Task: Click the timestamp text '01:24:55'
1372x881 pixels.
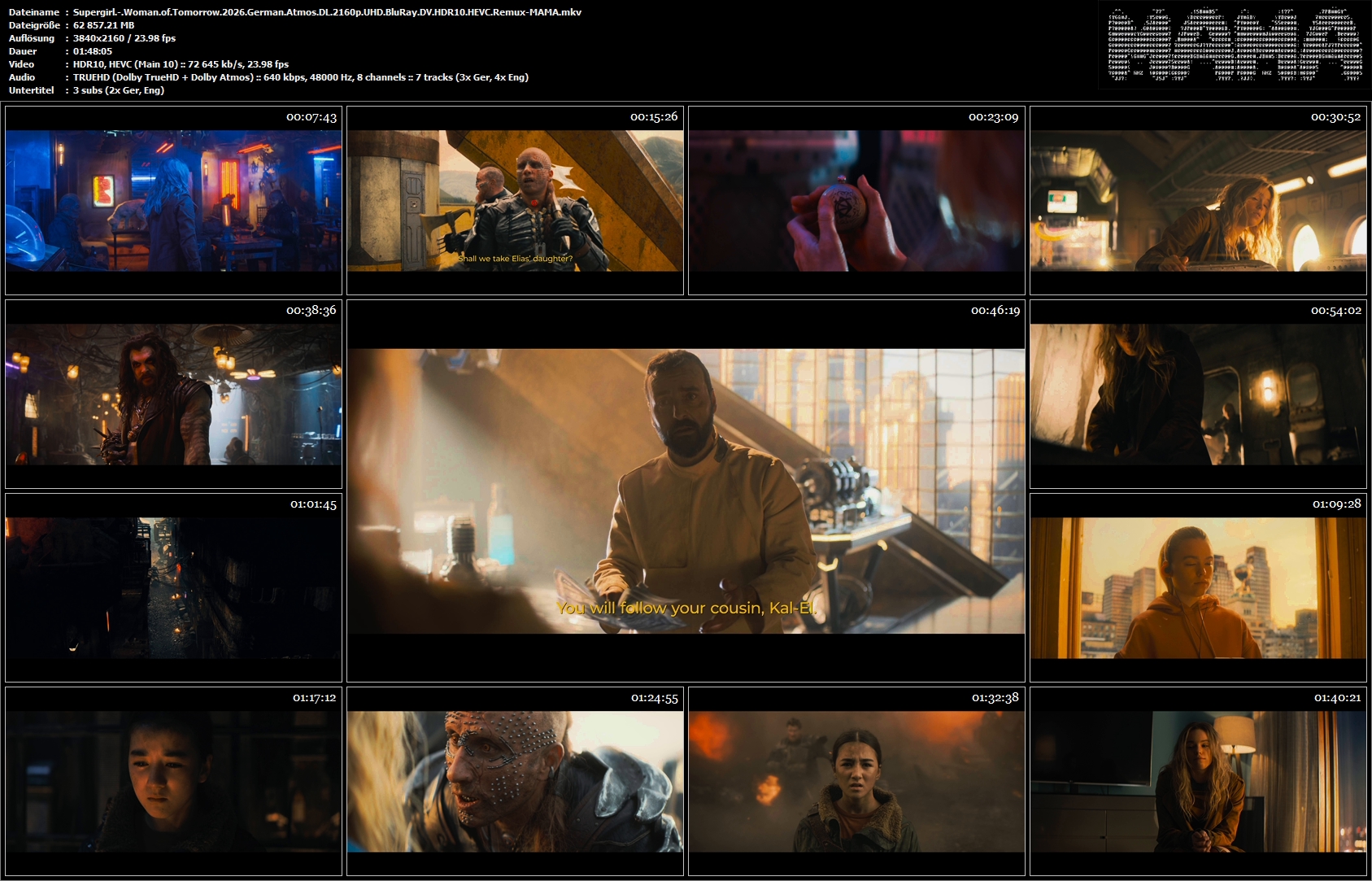Action: [655, 698]
